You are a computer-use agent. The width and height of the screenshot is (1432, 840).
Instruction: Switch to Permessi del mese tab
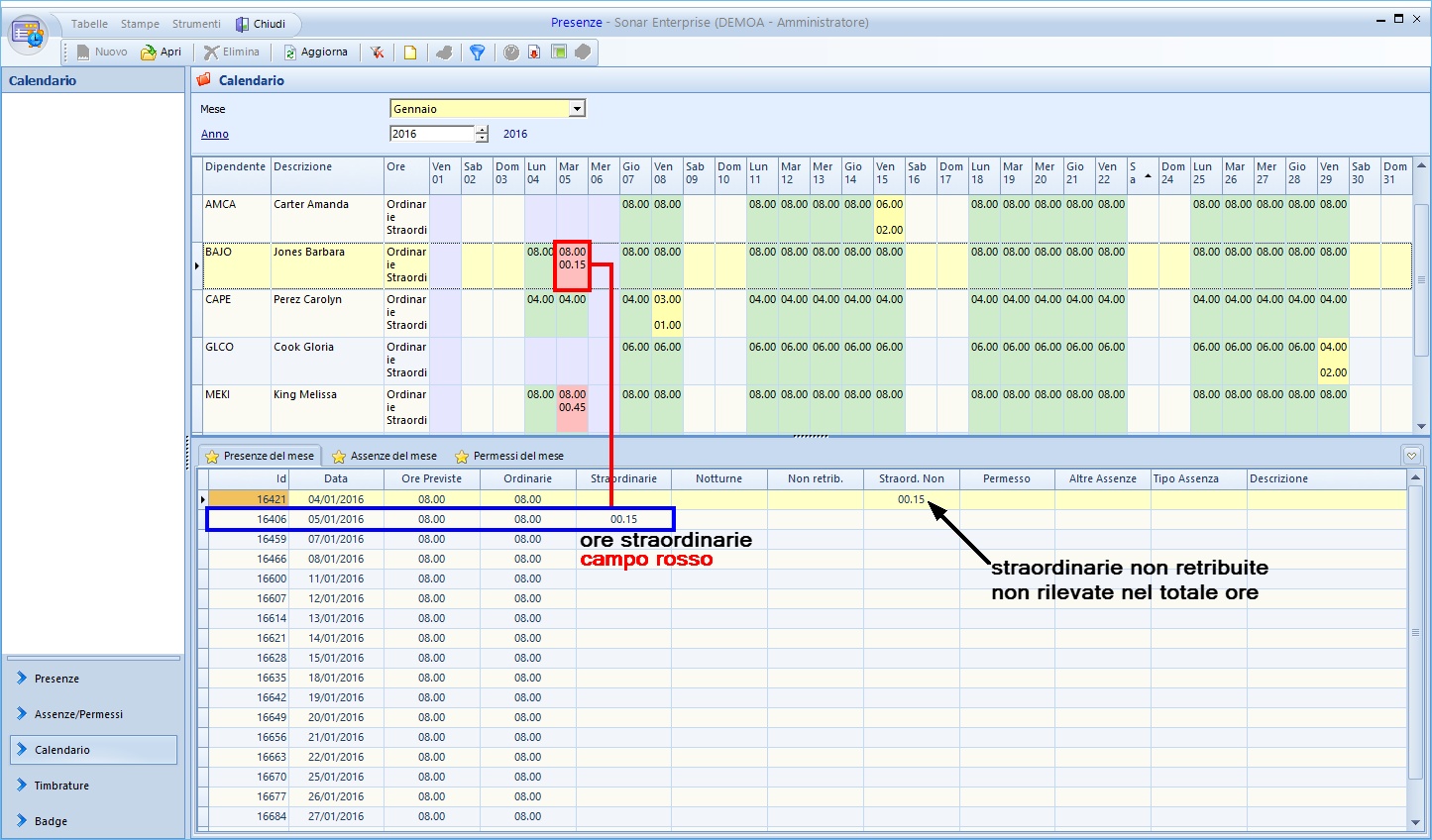508,456
